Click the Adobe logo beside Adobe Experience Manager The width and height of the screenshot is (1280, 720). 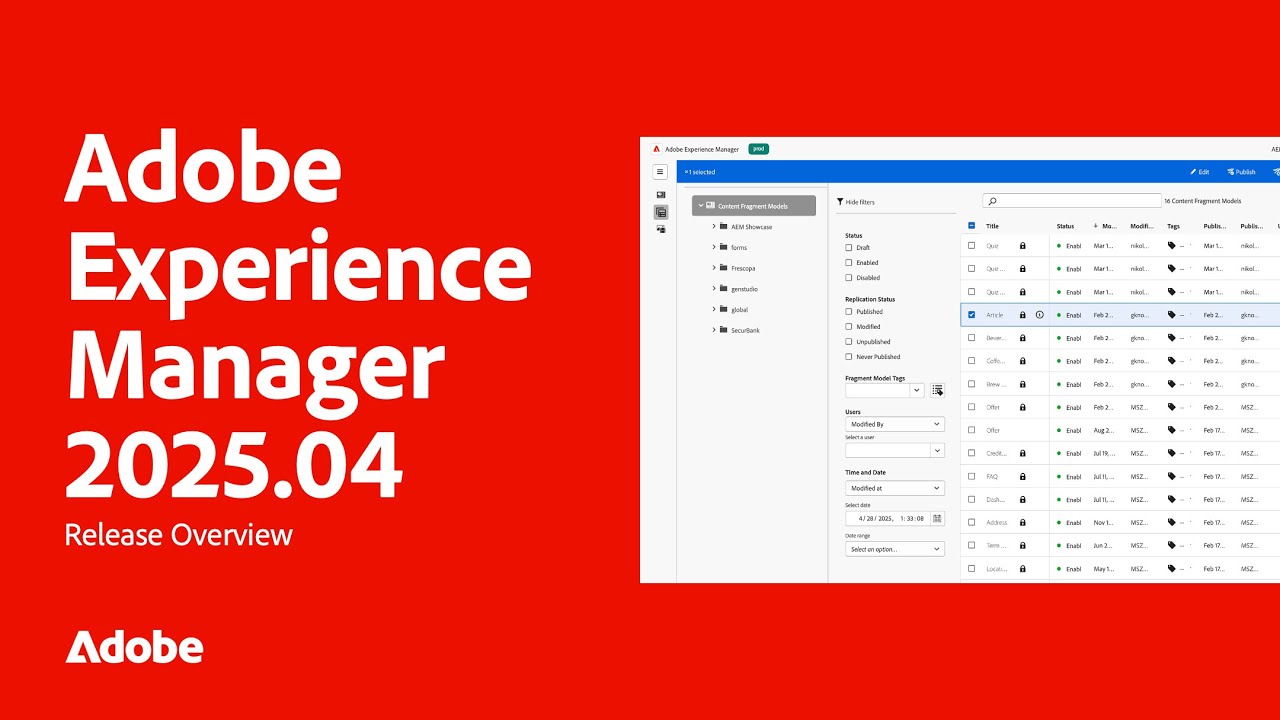[x=657, y=149]
